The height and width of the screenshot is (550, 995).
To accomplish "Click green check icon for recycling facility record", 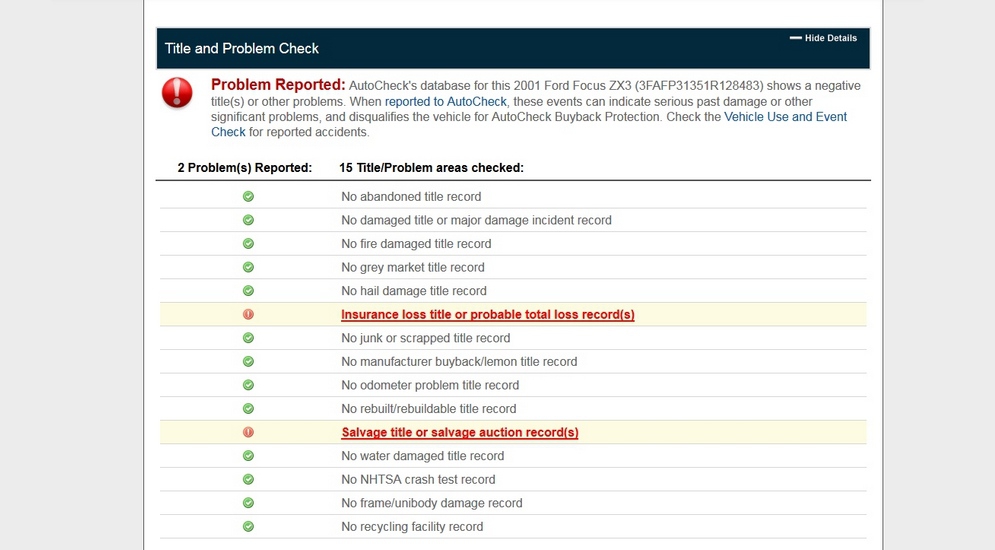I will click(x=248, y=527).
